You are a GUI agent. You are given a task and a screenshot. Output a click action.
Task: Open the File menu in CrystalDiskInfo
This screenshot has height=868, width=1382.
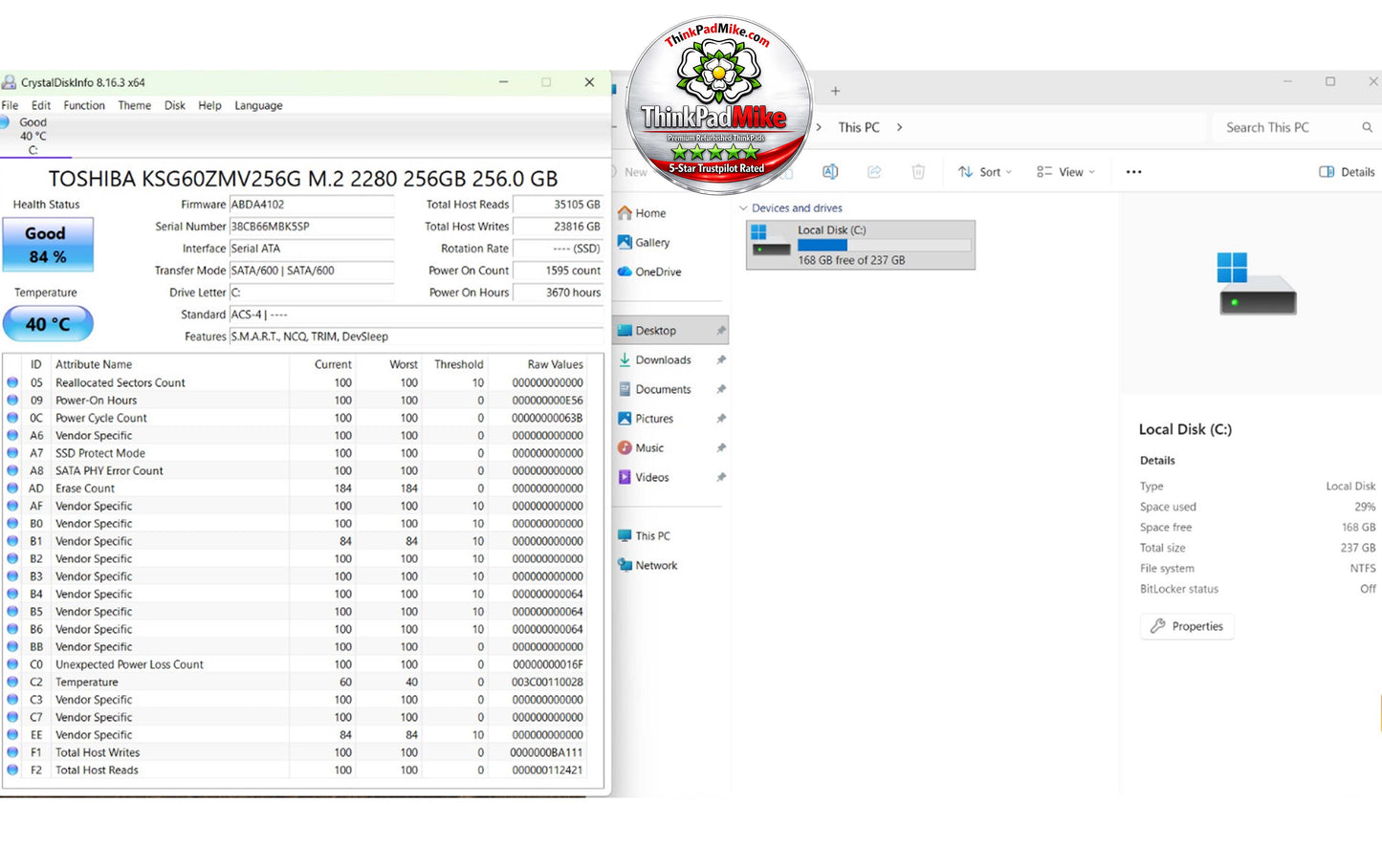[10, 105]
